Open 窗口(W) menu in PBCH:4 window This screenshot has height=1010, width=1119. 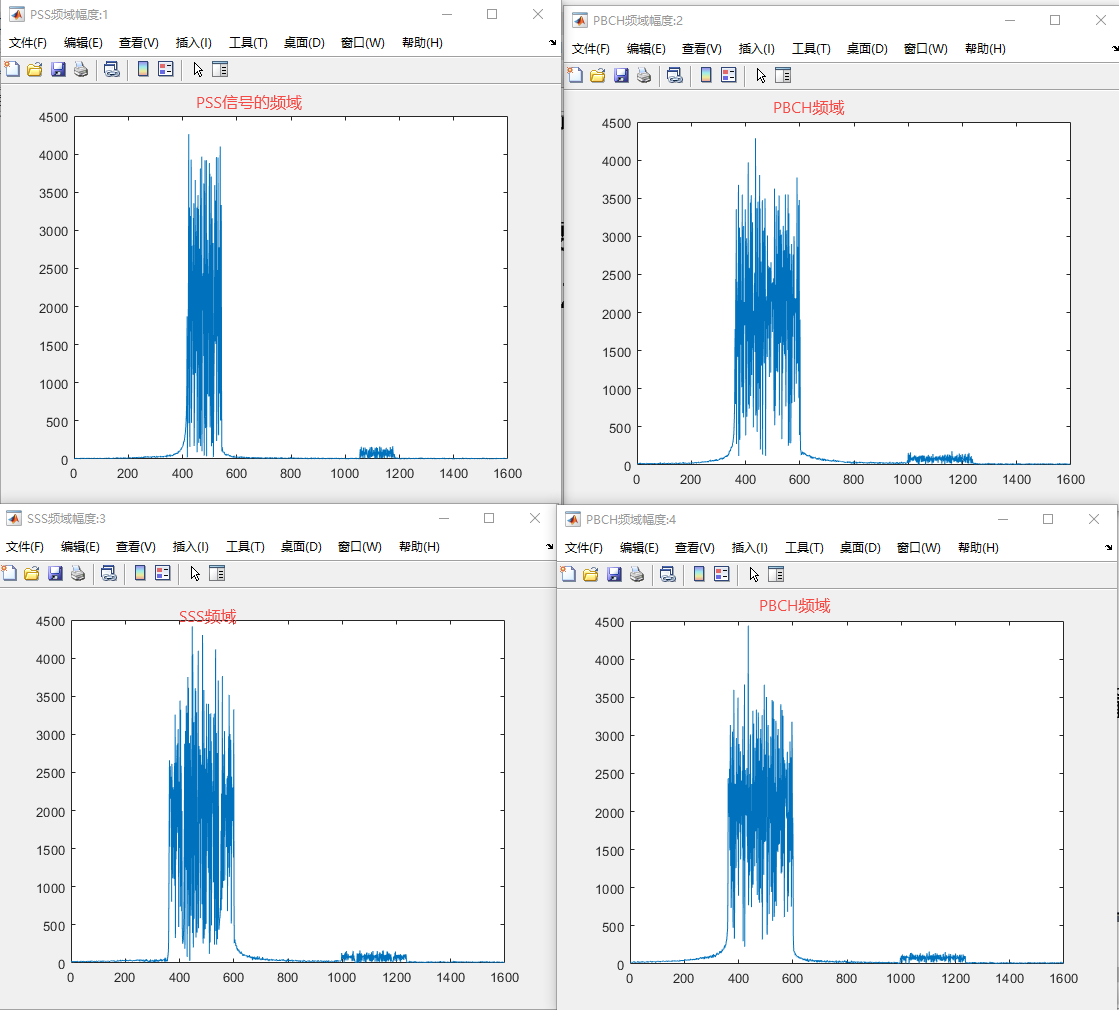[918, 547]
